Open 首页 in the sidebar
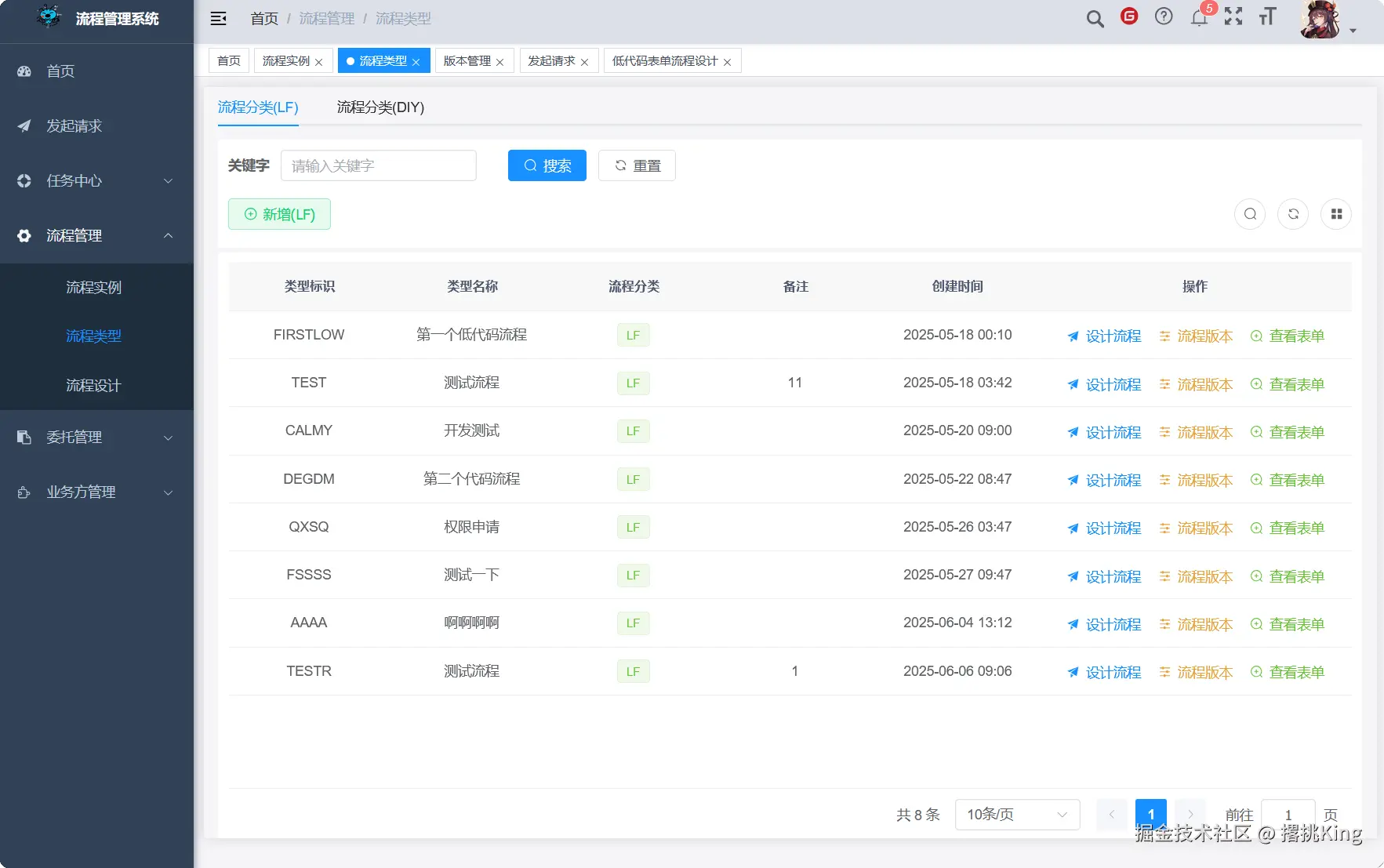 (x=96, y=71)
